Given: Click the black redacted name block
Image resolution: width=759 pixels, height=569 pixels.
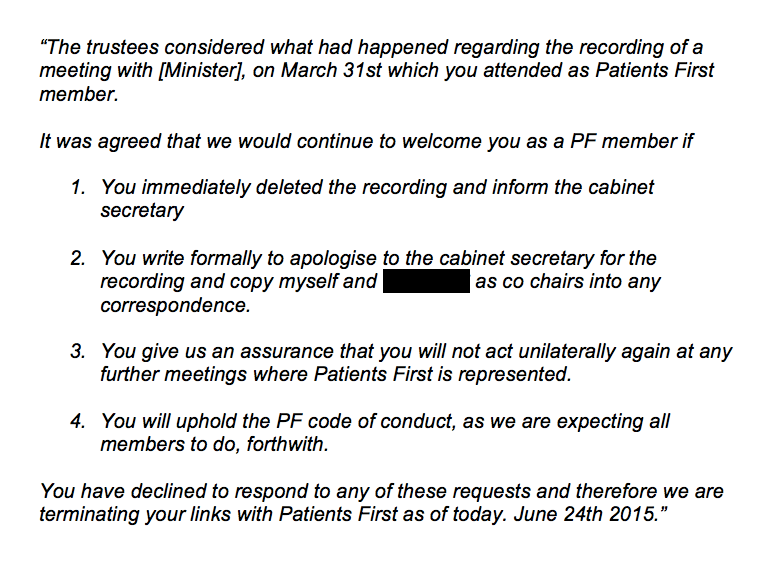Looking at the screenshot, I should (427, 281).
